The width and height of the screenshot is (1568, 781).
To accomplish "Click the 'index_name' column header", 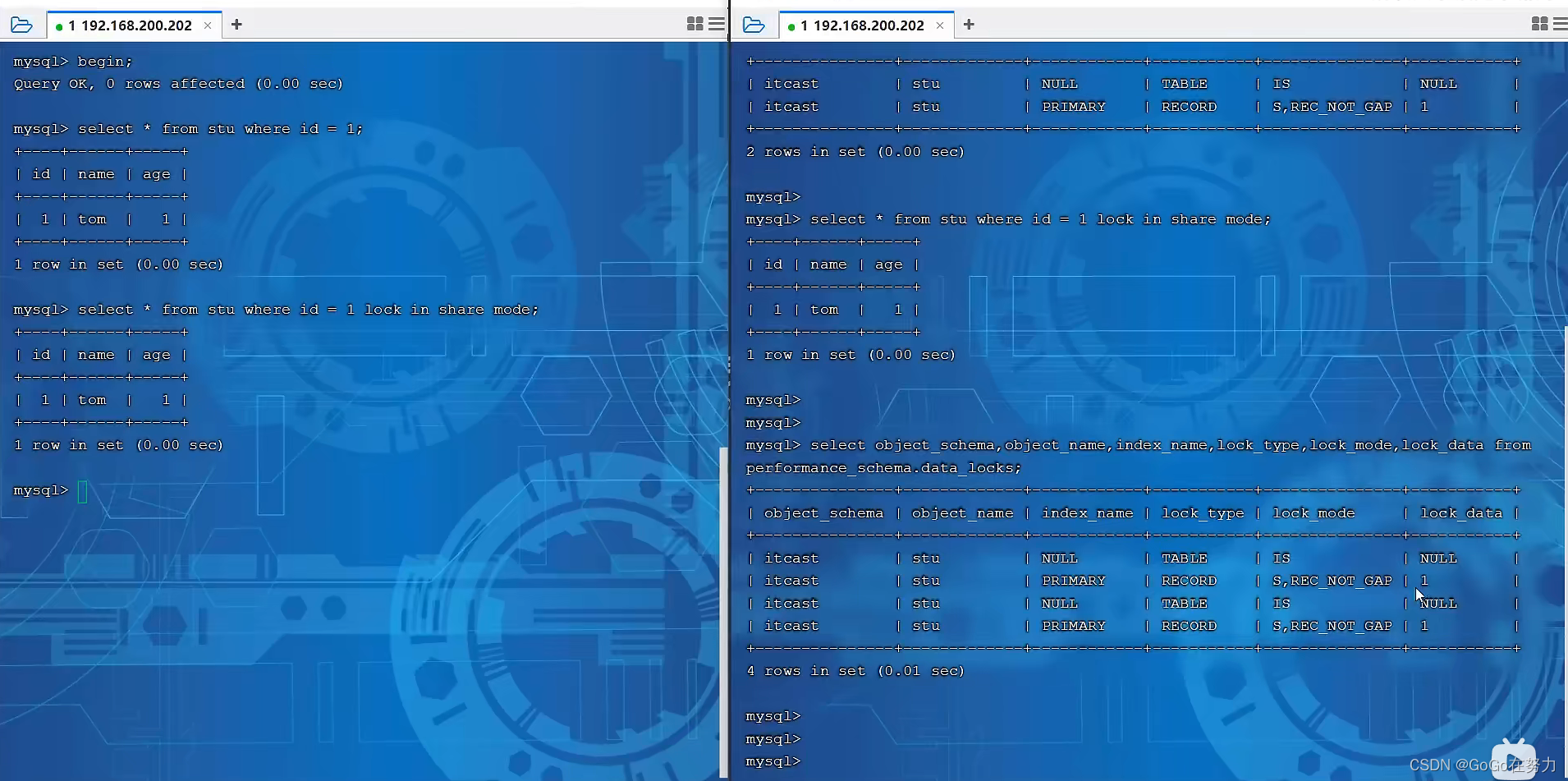I will [x=1087, y=513].
